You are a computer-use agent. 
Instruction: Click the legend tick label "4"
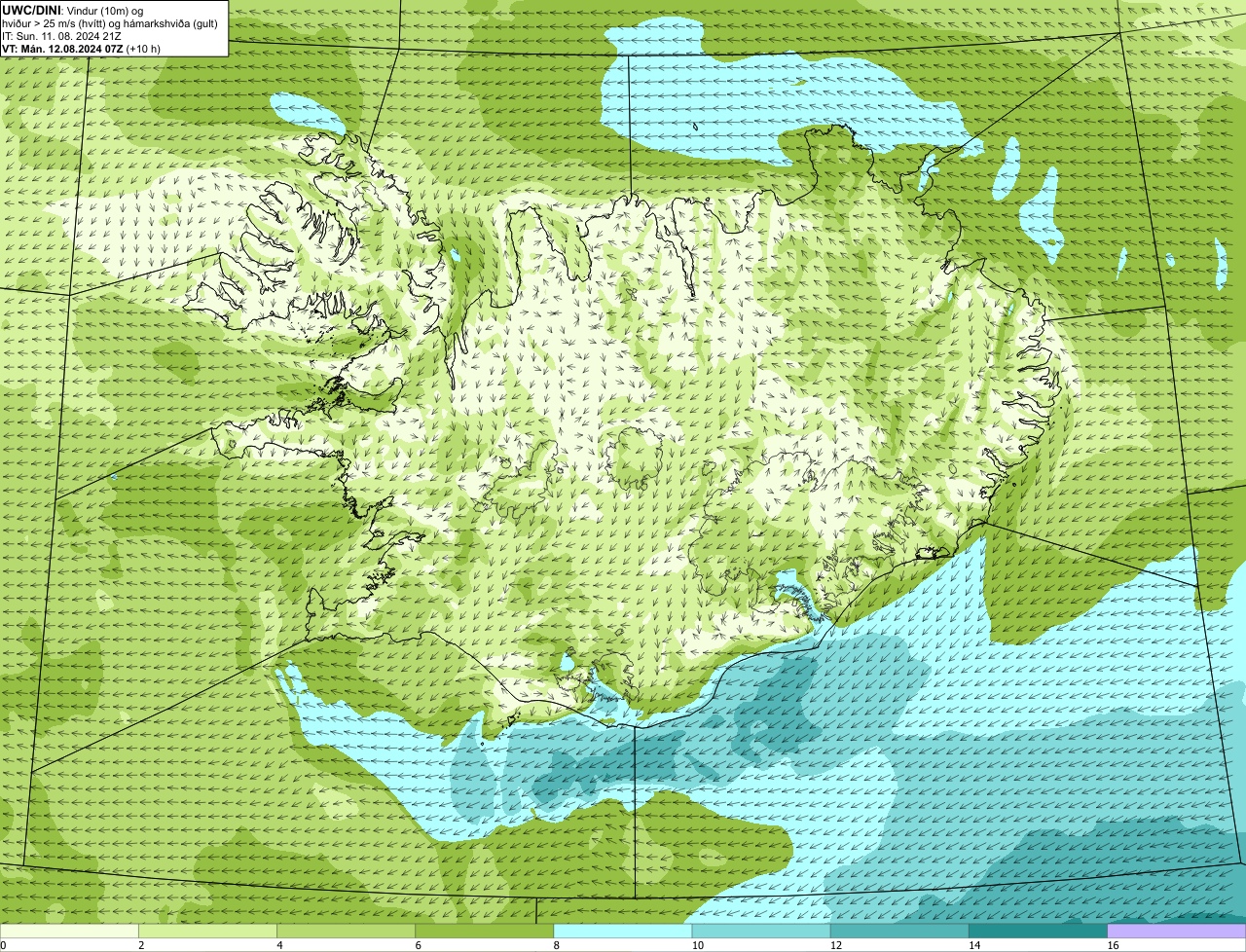[x=279, y=945]
